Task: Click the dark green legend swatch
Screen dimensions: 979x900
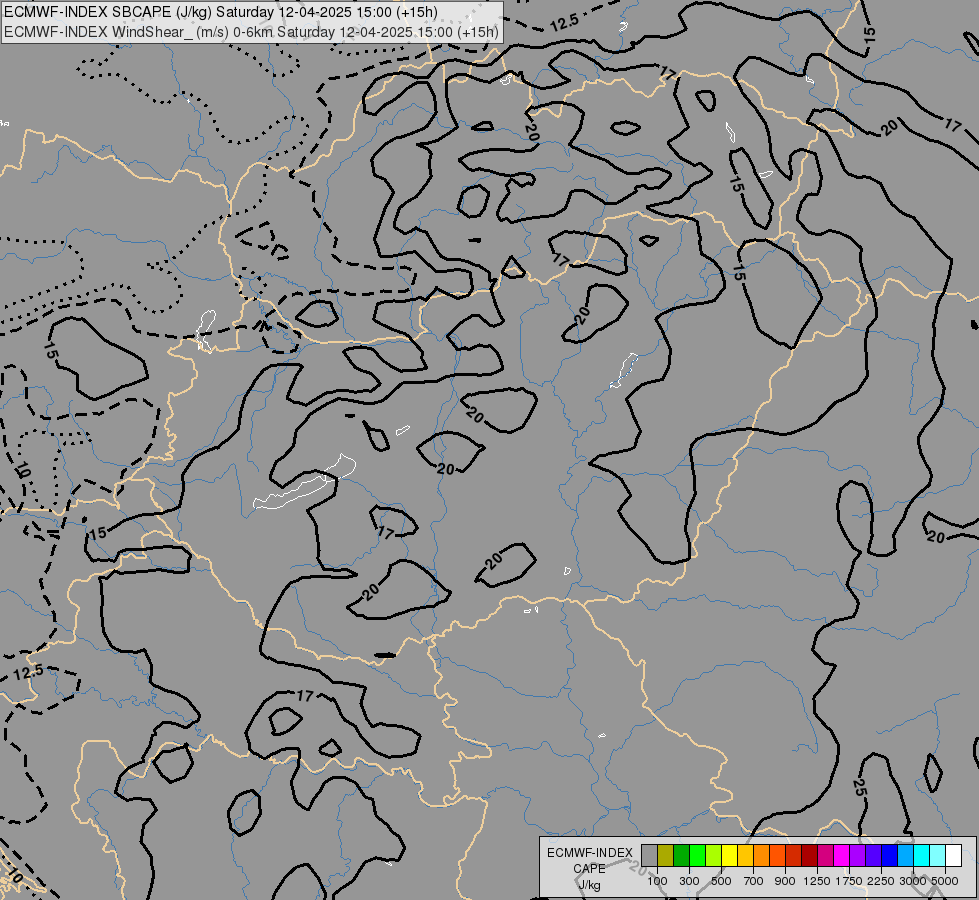Action: point(681,856)
